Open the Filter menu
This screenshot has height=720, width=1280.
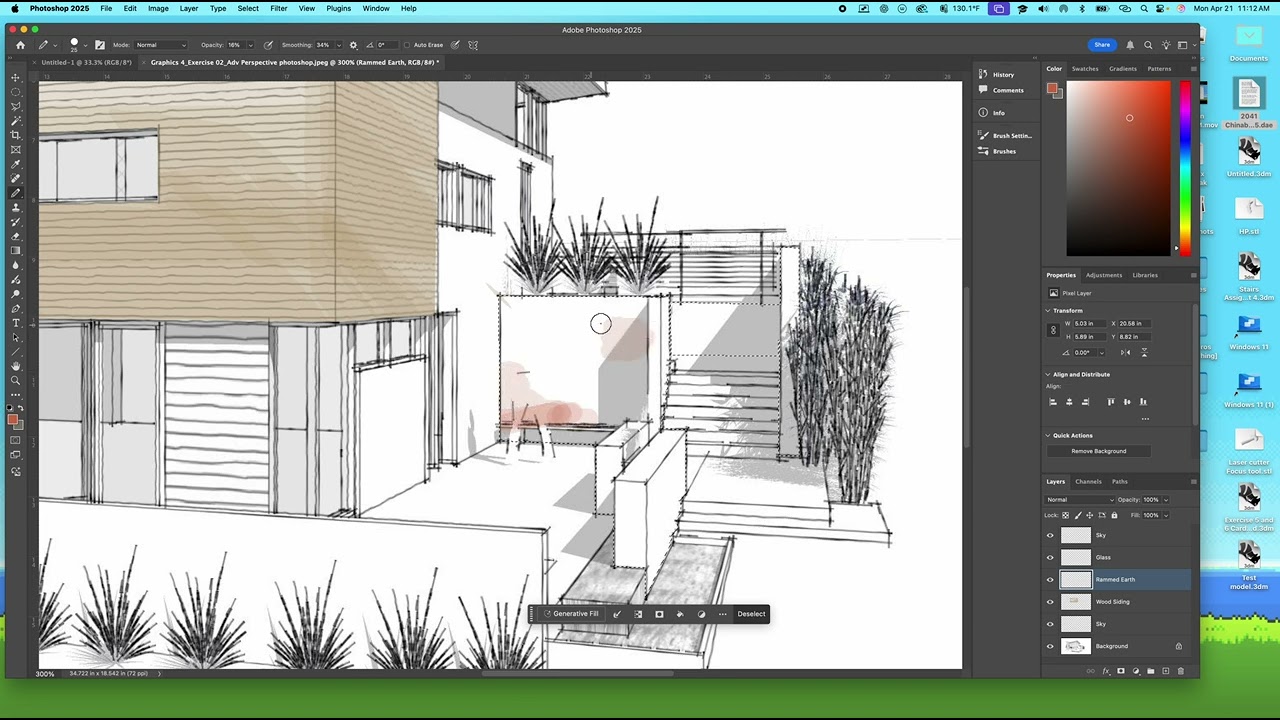279,8
